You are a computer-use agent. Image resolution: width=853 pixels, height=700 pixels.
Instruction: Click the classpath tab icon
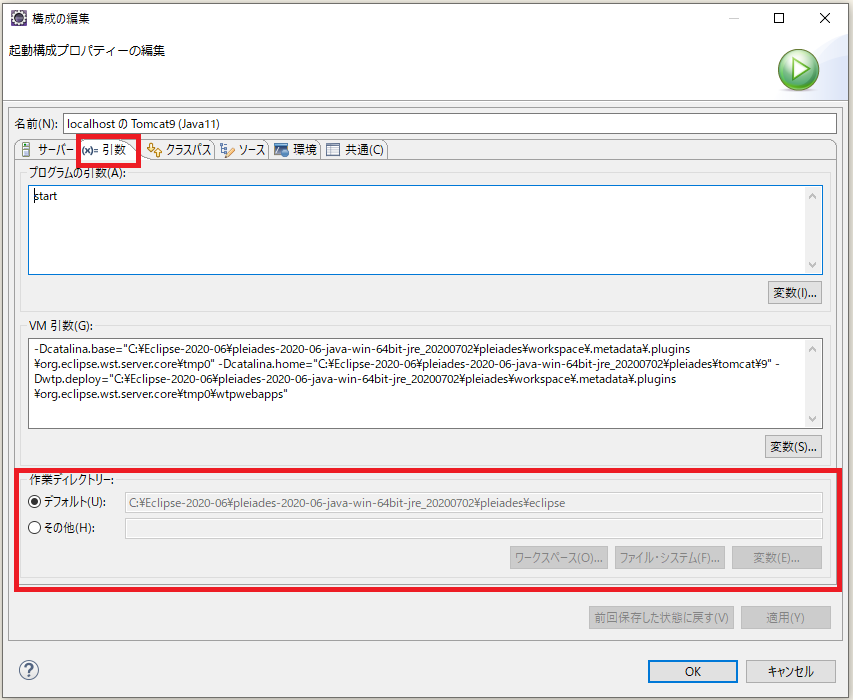pyautogui.click(x=154, y=150)
